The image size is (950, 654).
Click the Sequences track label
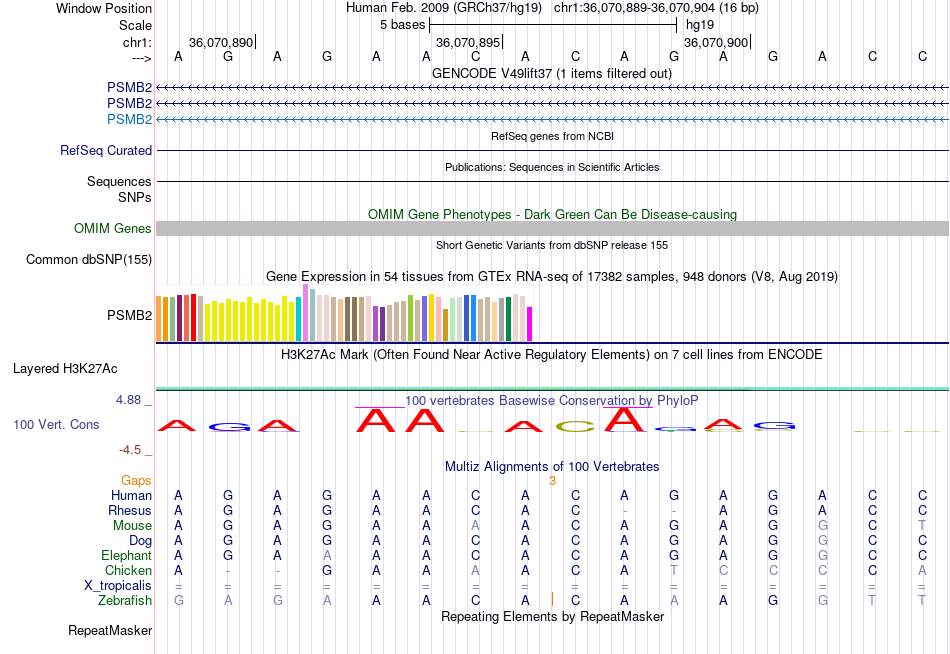tap(119, 181)
